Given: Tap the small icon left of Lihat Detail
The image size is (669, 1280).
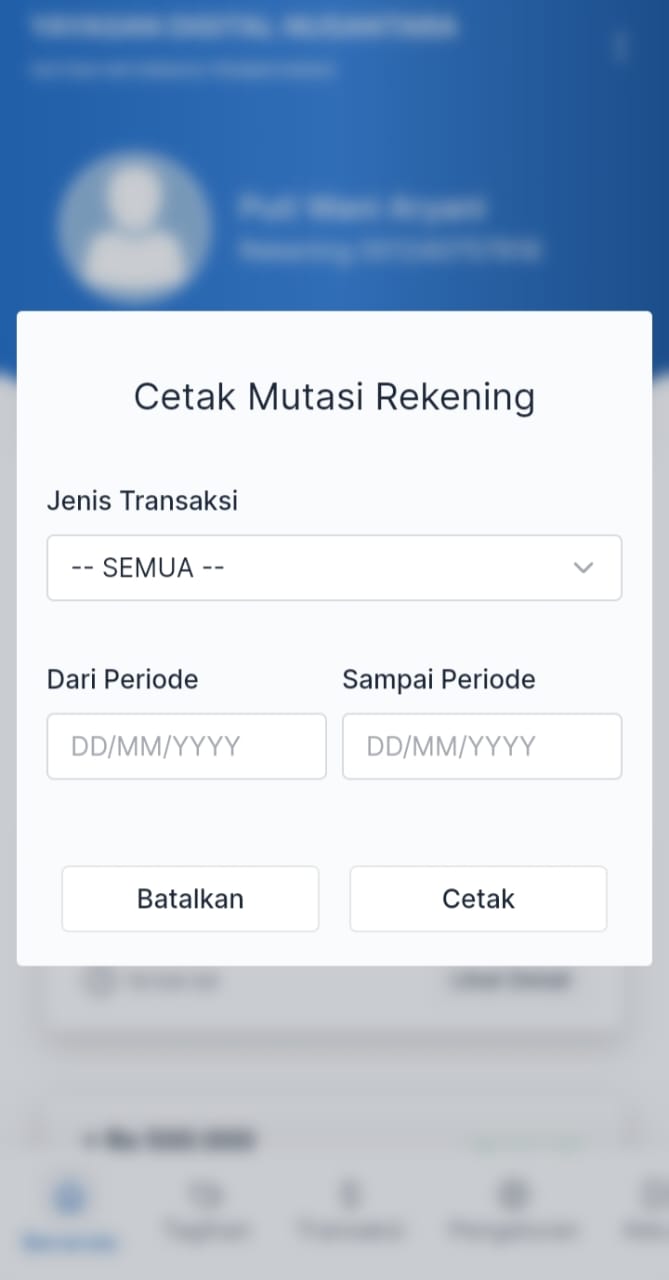Looking at the screenshot, I should 99,981.
